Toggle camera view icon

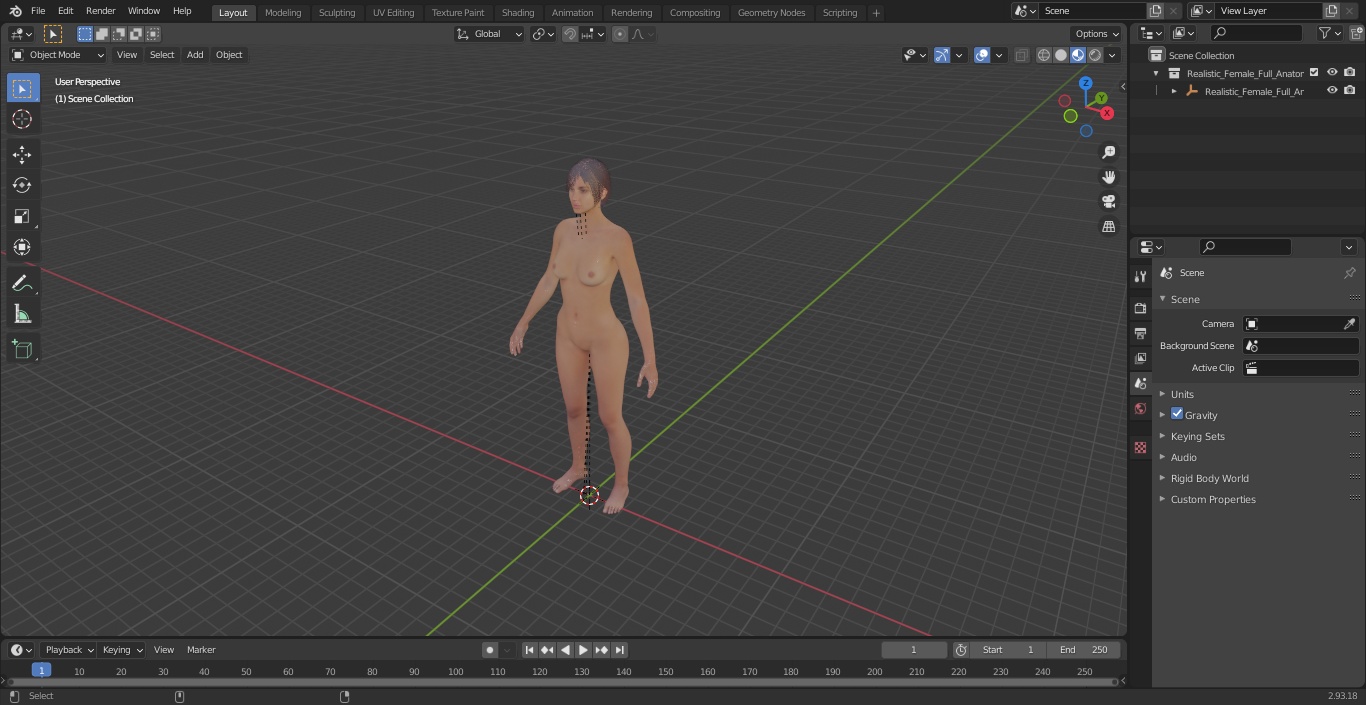pos(1108,202)
